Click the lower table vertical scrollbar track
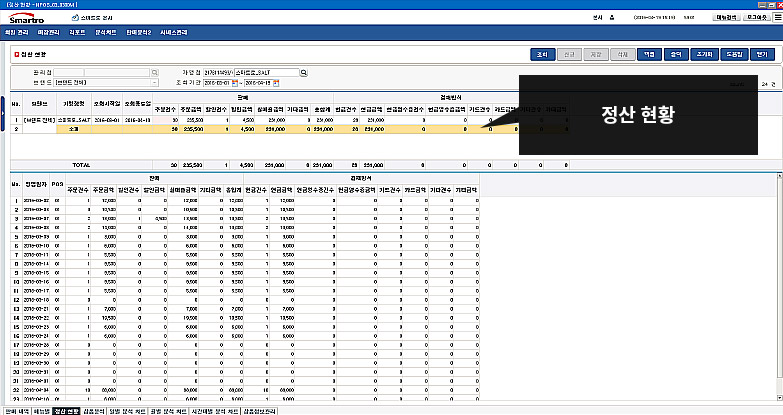783x415 pixels. coord(780,287)
